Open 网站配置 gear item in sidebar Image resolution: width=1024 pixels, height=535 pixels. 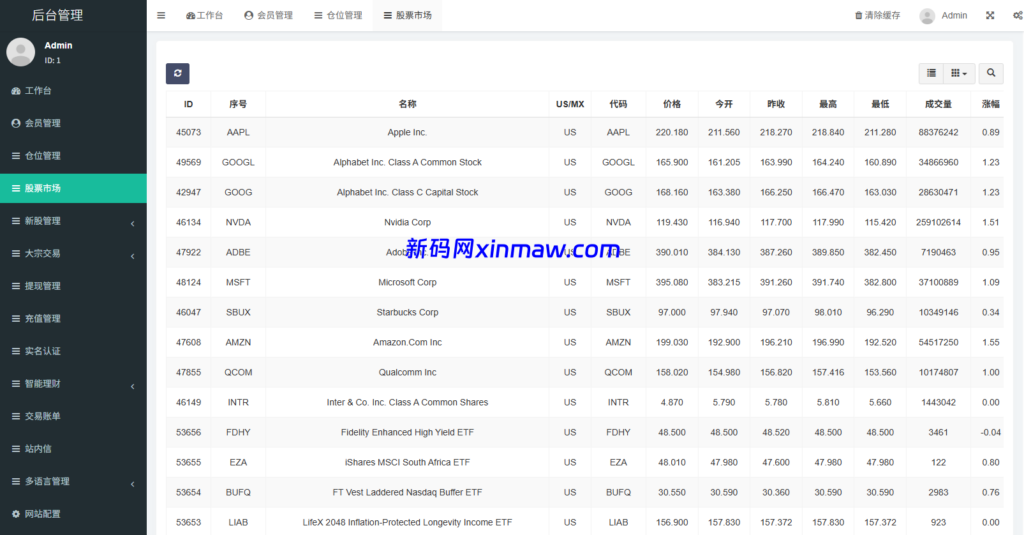pyautogui.click(x=73, y=514)
